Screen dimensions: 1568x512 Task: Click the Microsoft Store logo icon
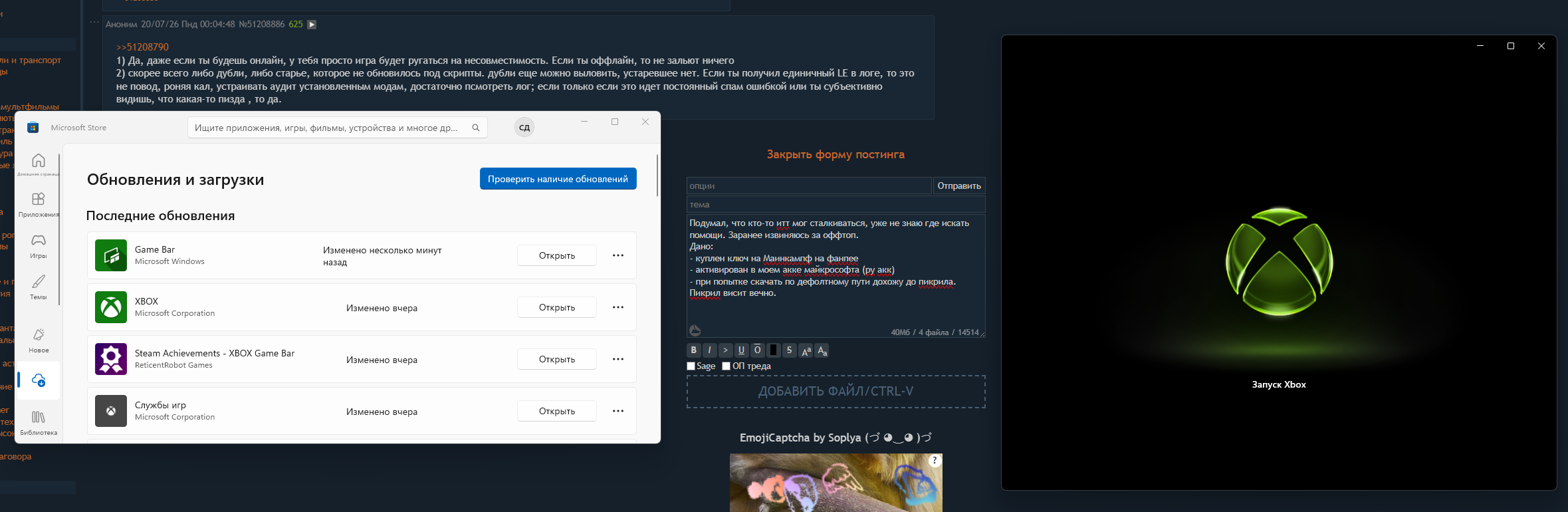coord(33,128)
